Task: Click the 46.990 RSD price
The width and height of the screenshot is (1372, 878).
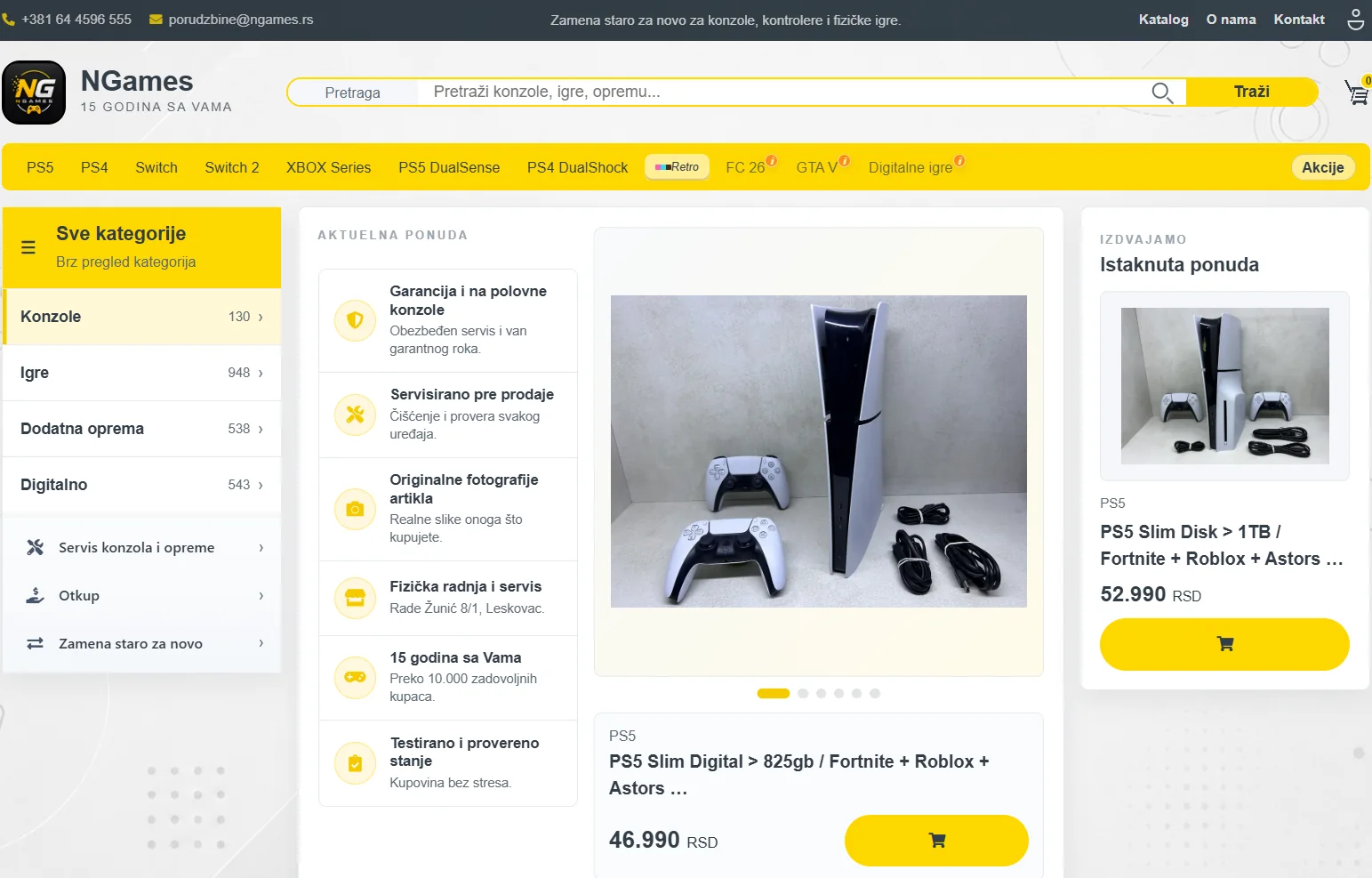Action: (x=663, y=840)
